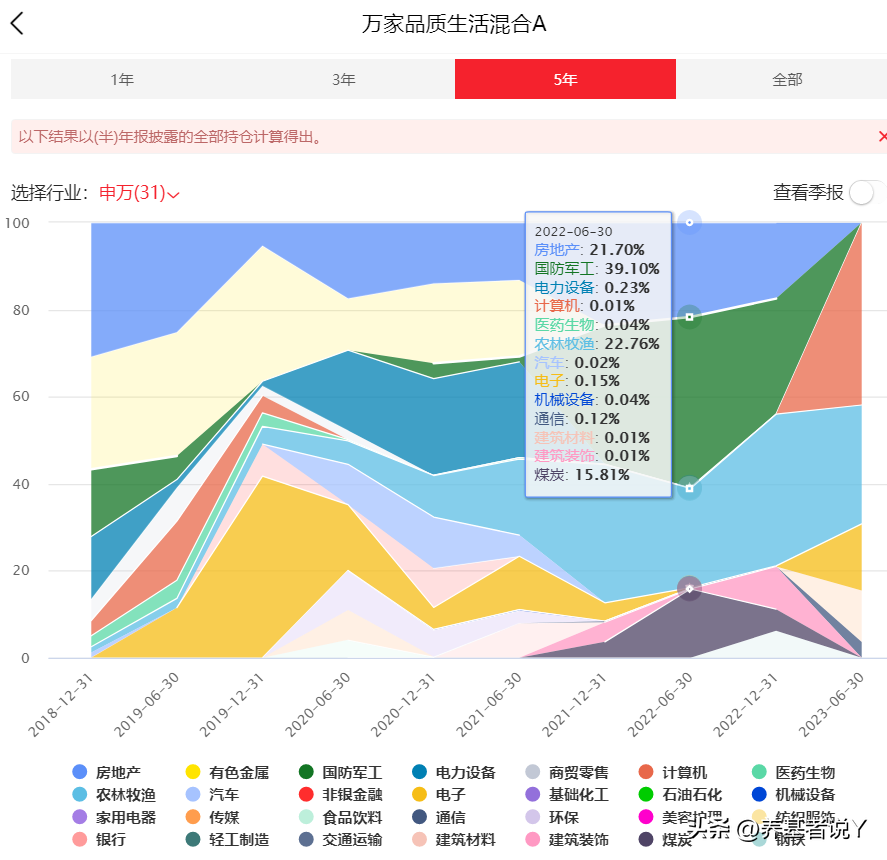Image resolution: width=887 pixels, height=860 pixels.
Task: Toggle 国防军工 legend series
Action: click(341, 772)
